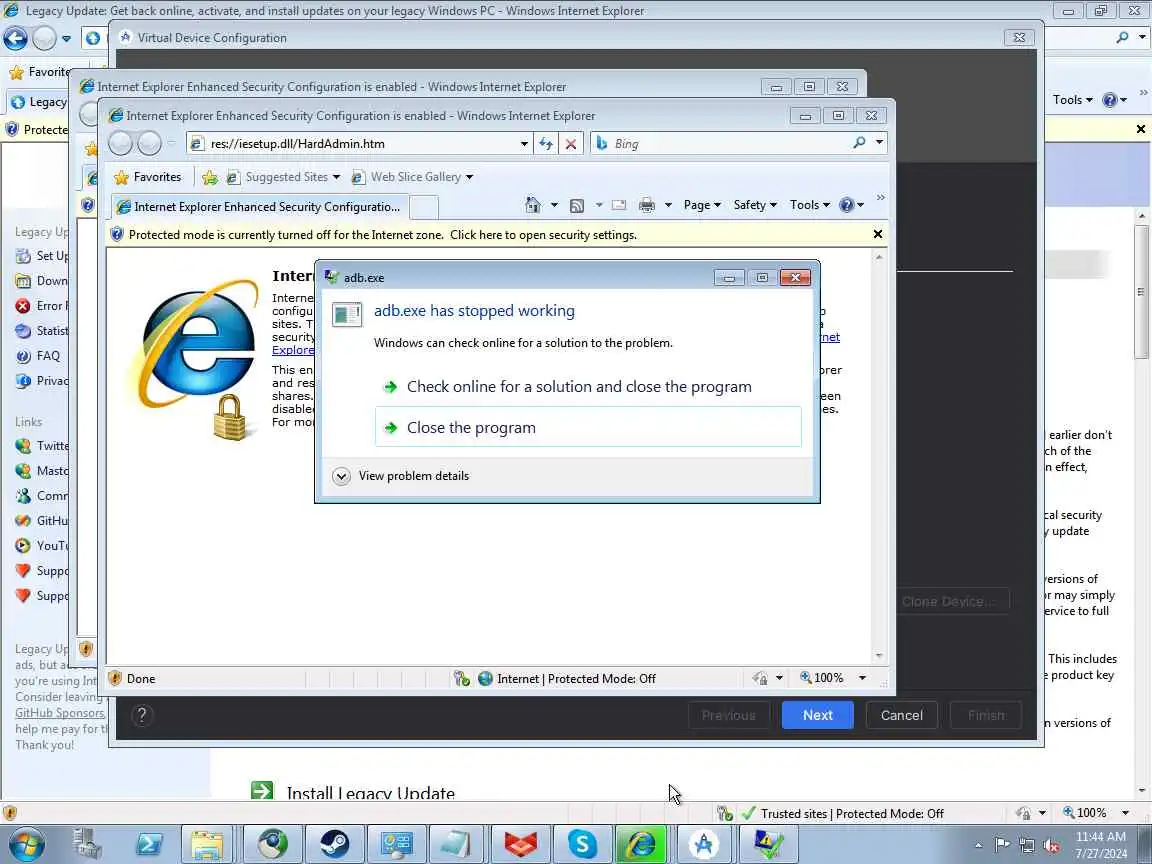
Task: Expand 'View problem details' chevron
Action: pos(341,476)
